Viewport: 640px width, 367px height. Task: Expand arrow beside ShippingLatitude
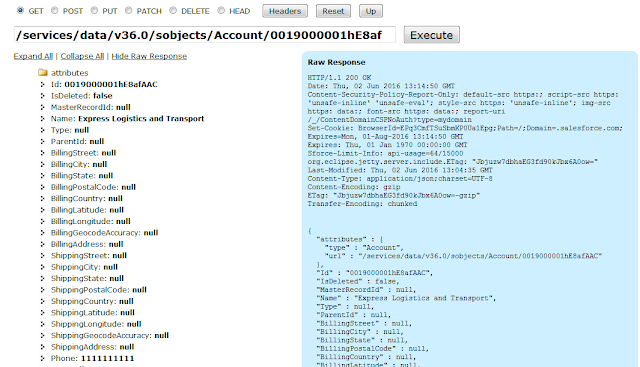[42, 313]
